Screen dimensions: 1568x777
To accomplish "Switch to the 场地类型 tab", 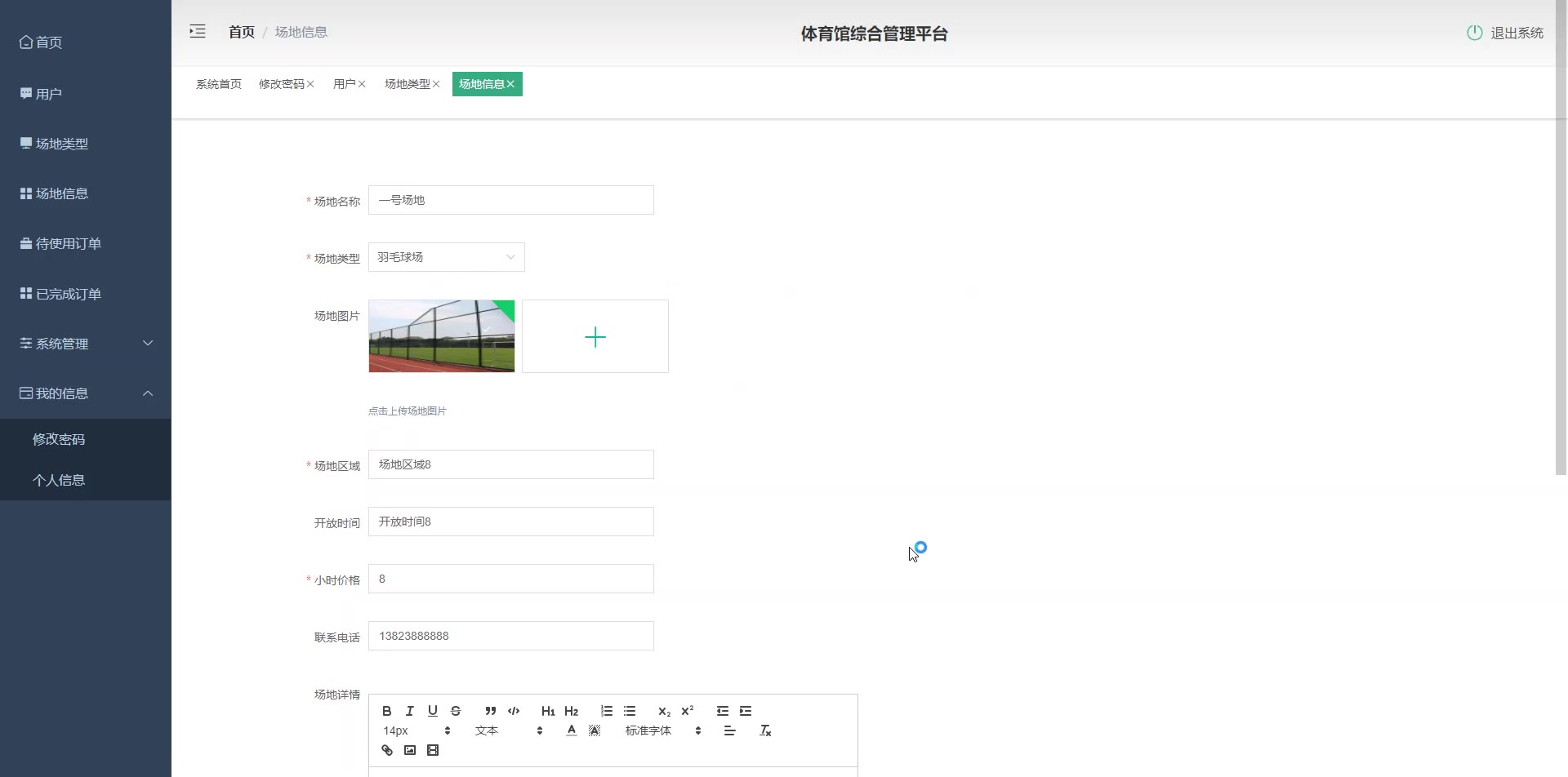I will (x=407, y=84).
